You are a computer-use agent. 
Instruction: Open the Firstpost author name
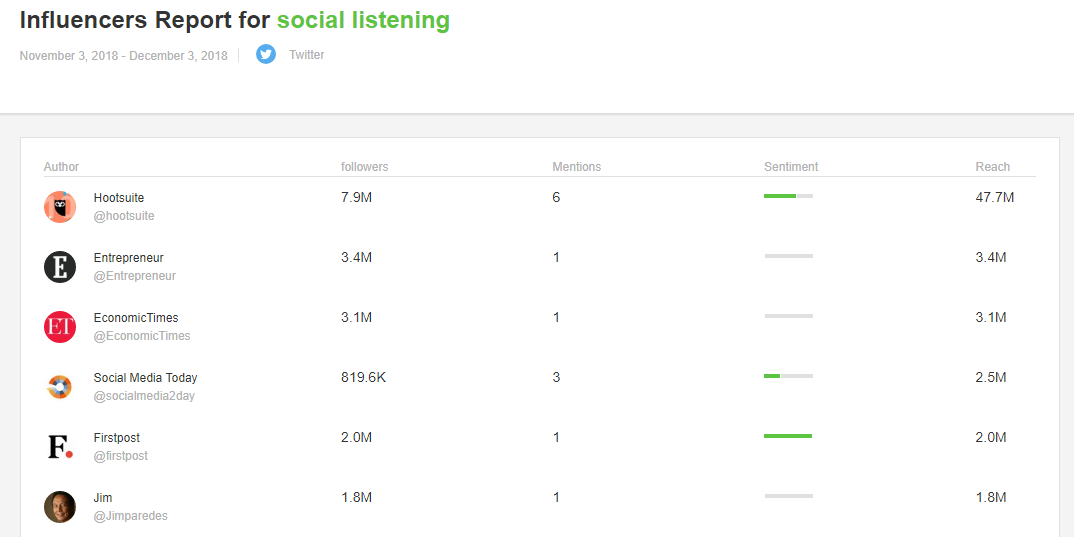[x=116, y=438]
